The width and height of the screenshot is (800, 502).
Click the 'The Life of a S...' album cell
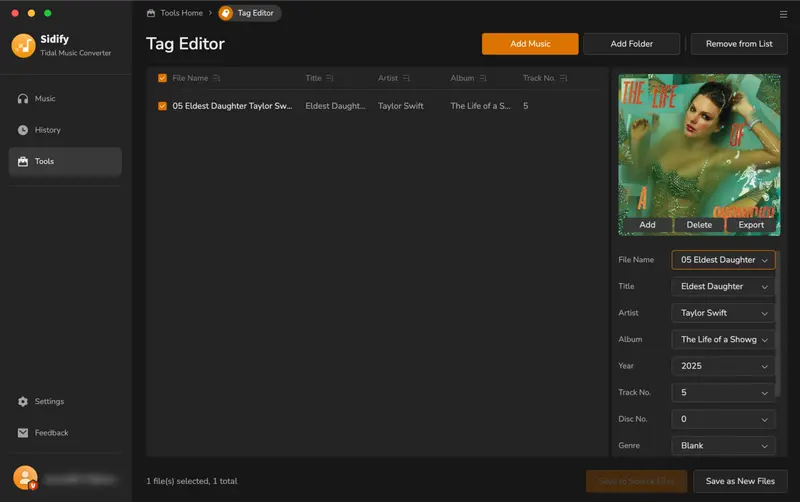point(480,106)
